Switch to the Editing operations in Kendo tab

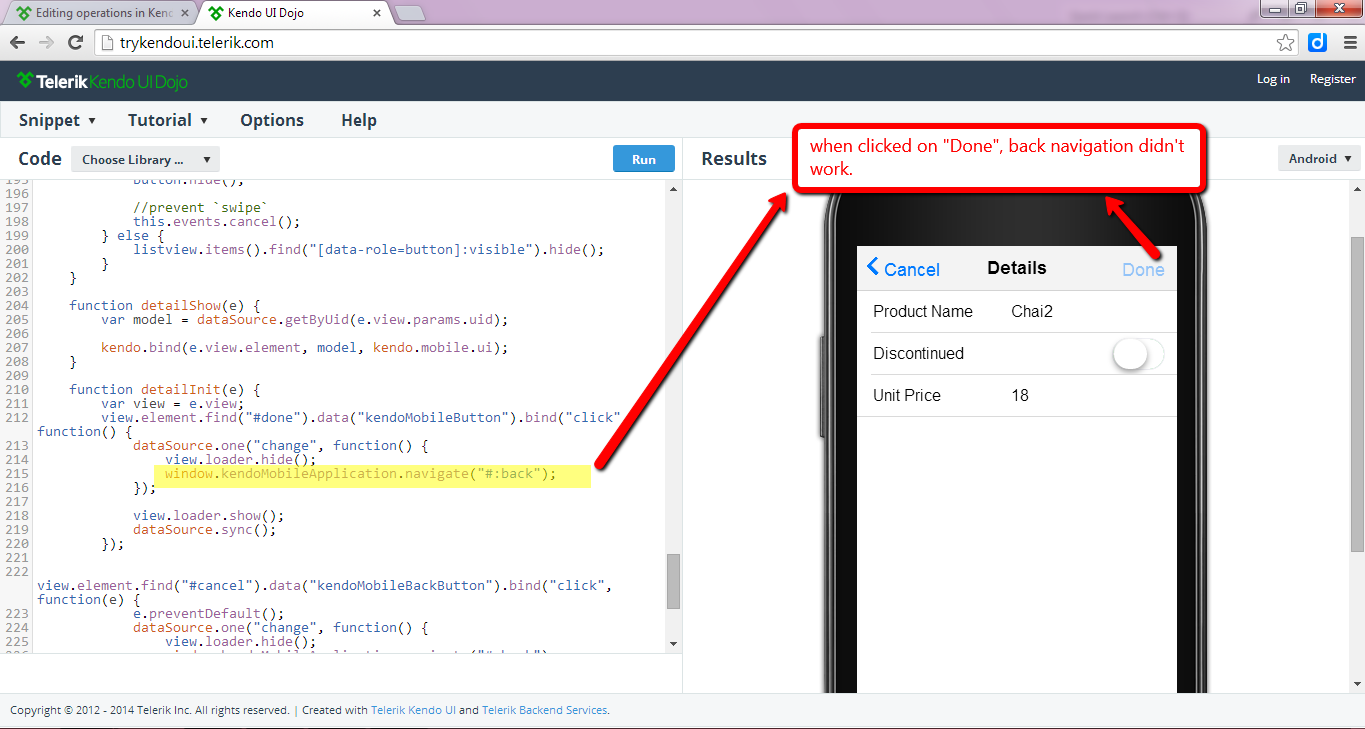[98, 13]
